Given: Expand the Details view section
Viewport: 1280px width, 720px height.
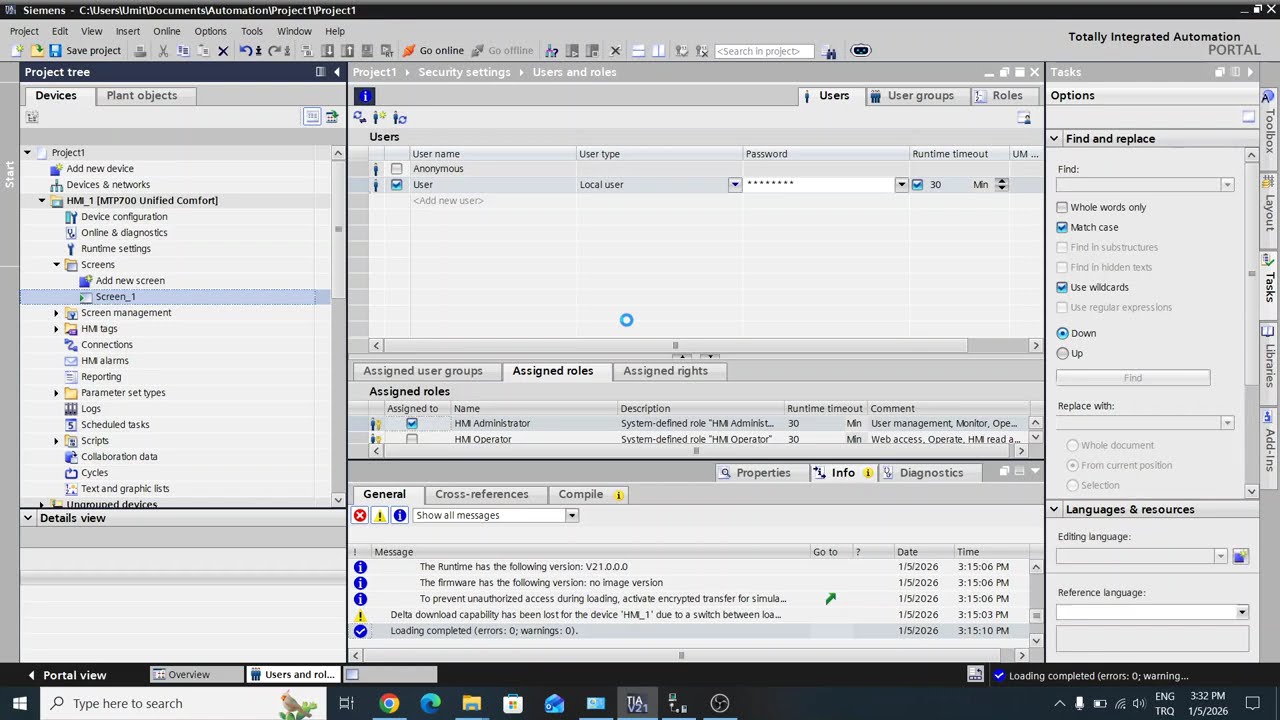Looking at the screenshot, I should coord(28,519).
